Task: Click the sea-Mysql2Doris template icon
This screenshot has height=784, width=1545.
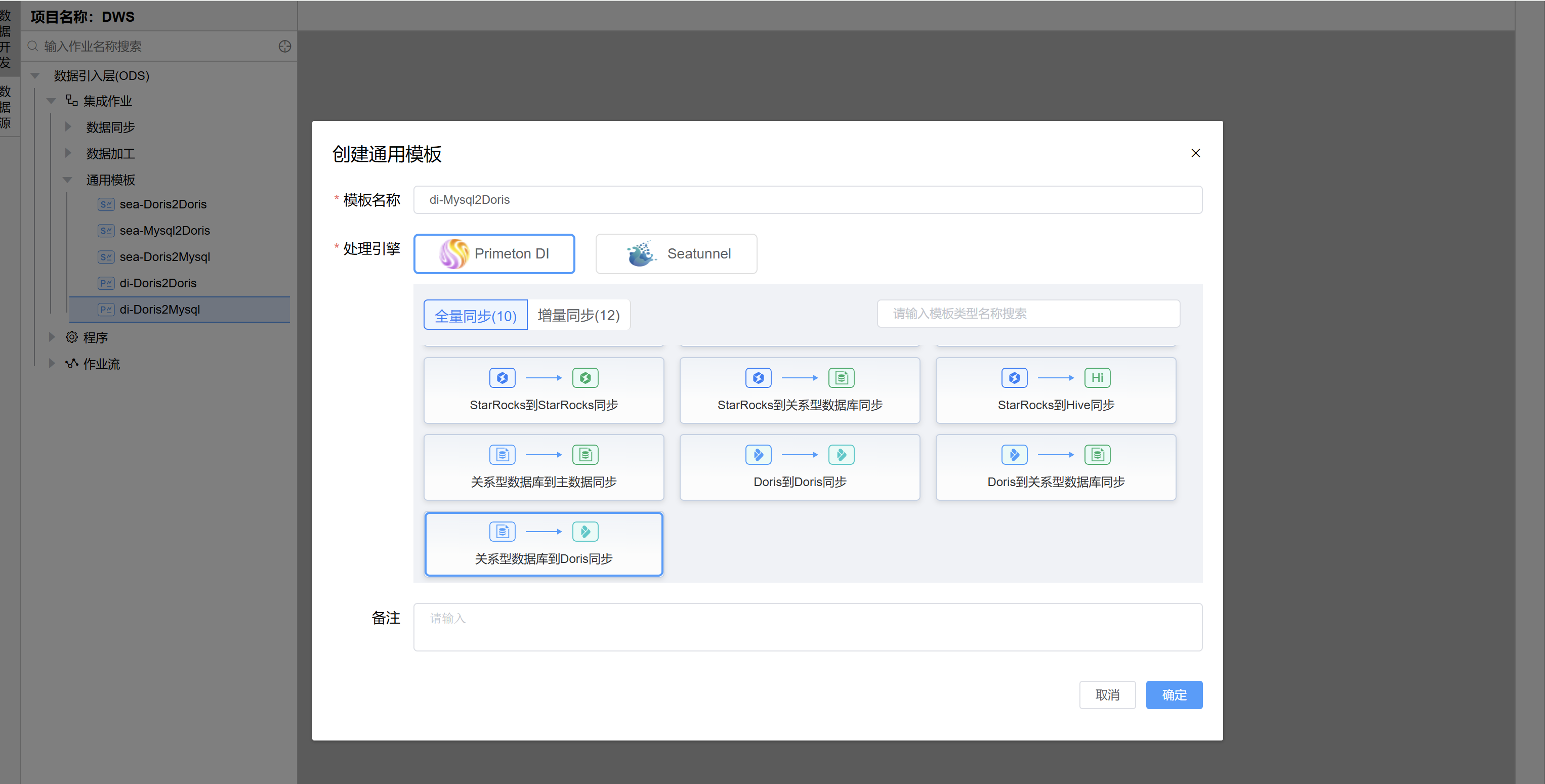Action: coord(106,231)
